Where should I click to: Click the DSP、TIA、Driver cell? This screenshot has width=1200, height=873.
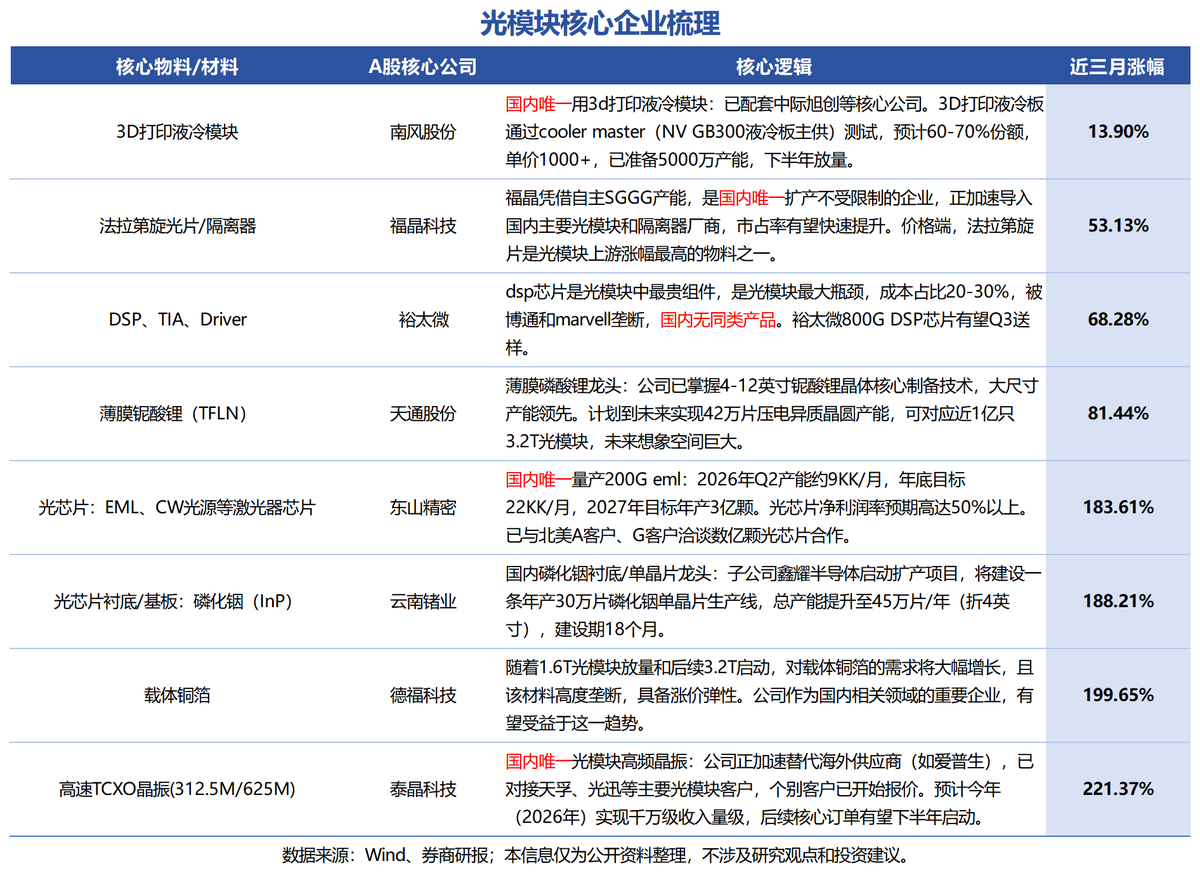point(177,320)
